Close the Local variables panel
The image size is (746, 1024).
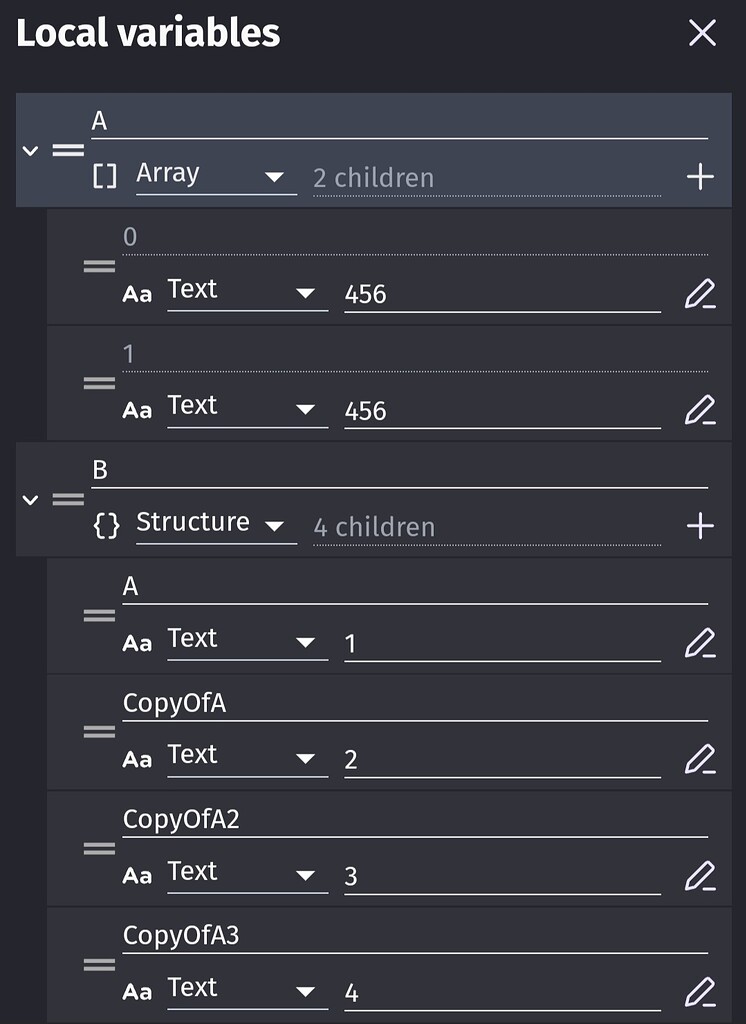702,33
